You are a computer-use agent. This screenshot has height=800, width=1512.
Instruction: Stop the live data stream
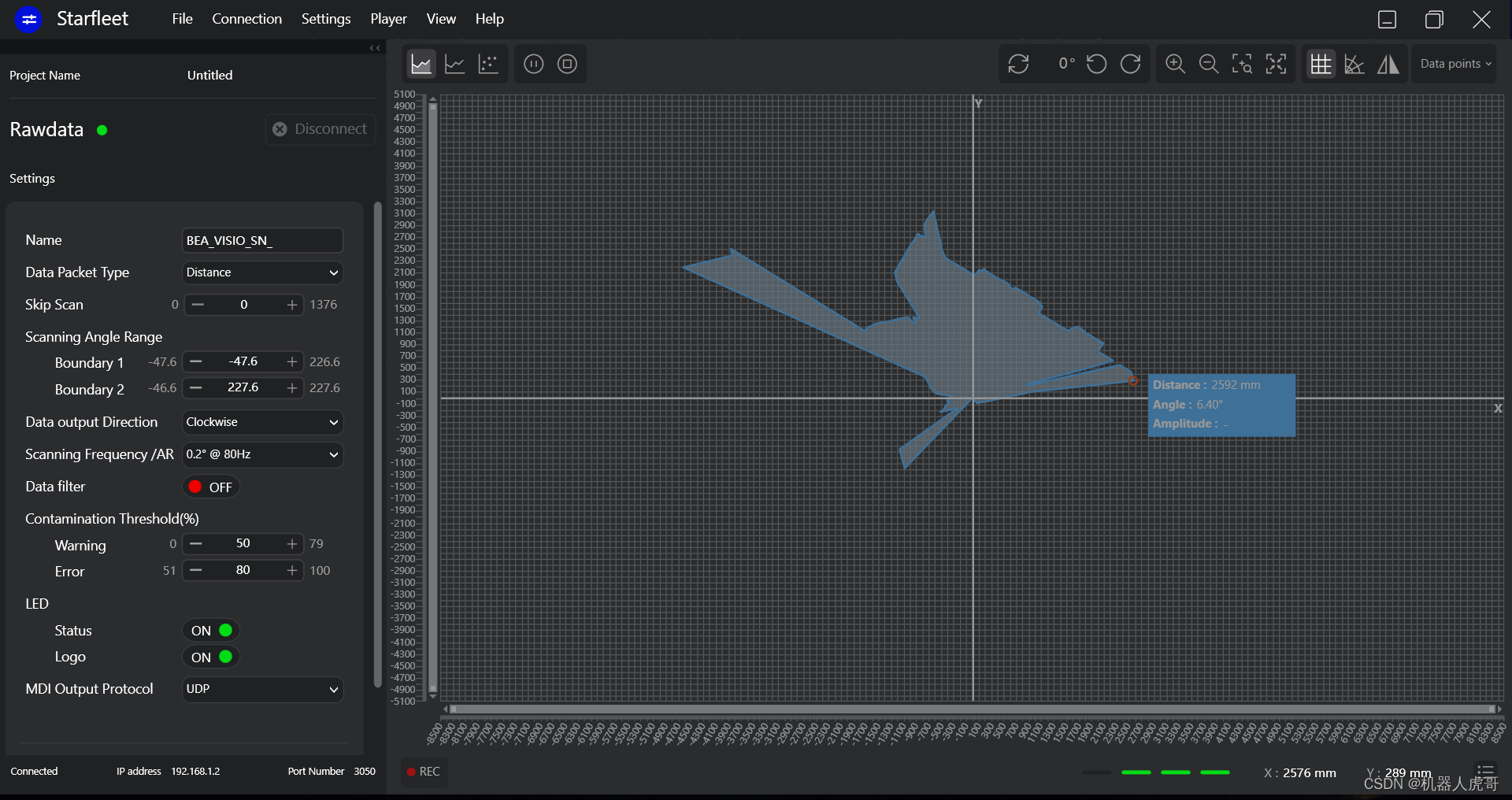click(567, 64)
